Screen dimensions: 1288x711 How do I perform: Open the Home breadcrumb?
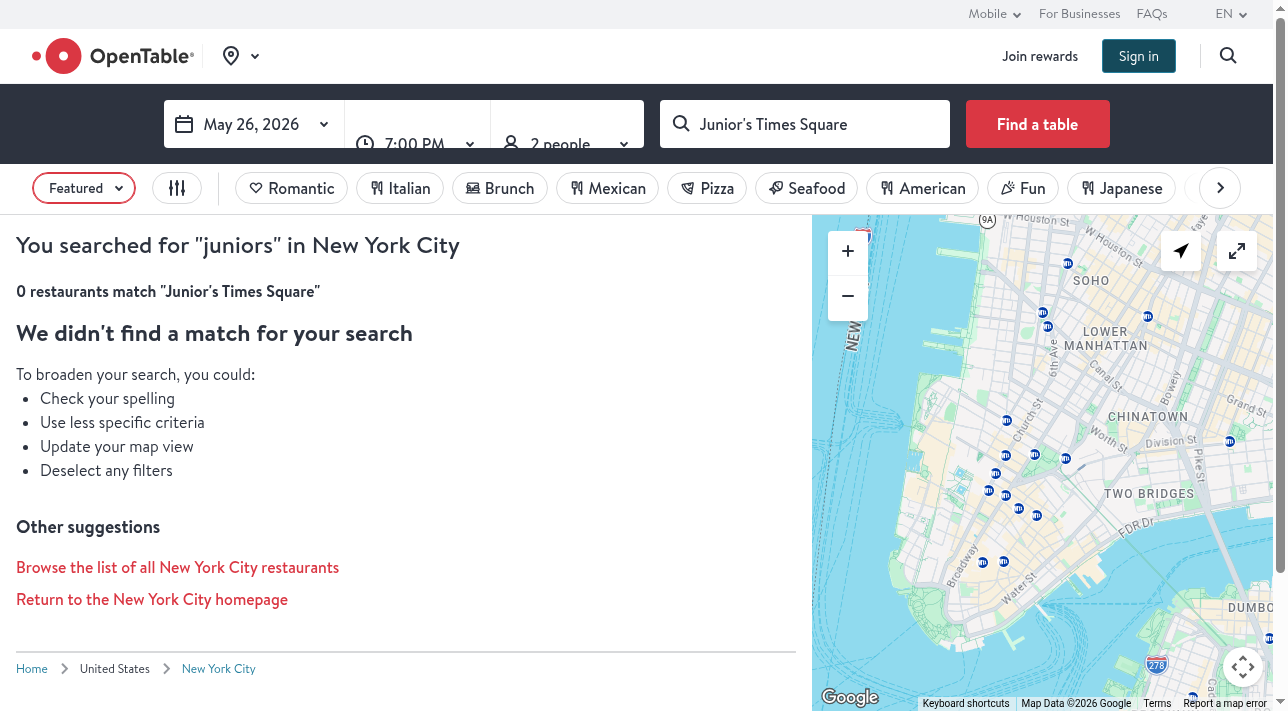pos(32,669)
